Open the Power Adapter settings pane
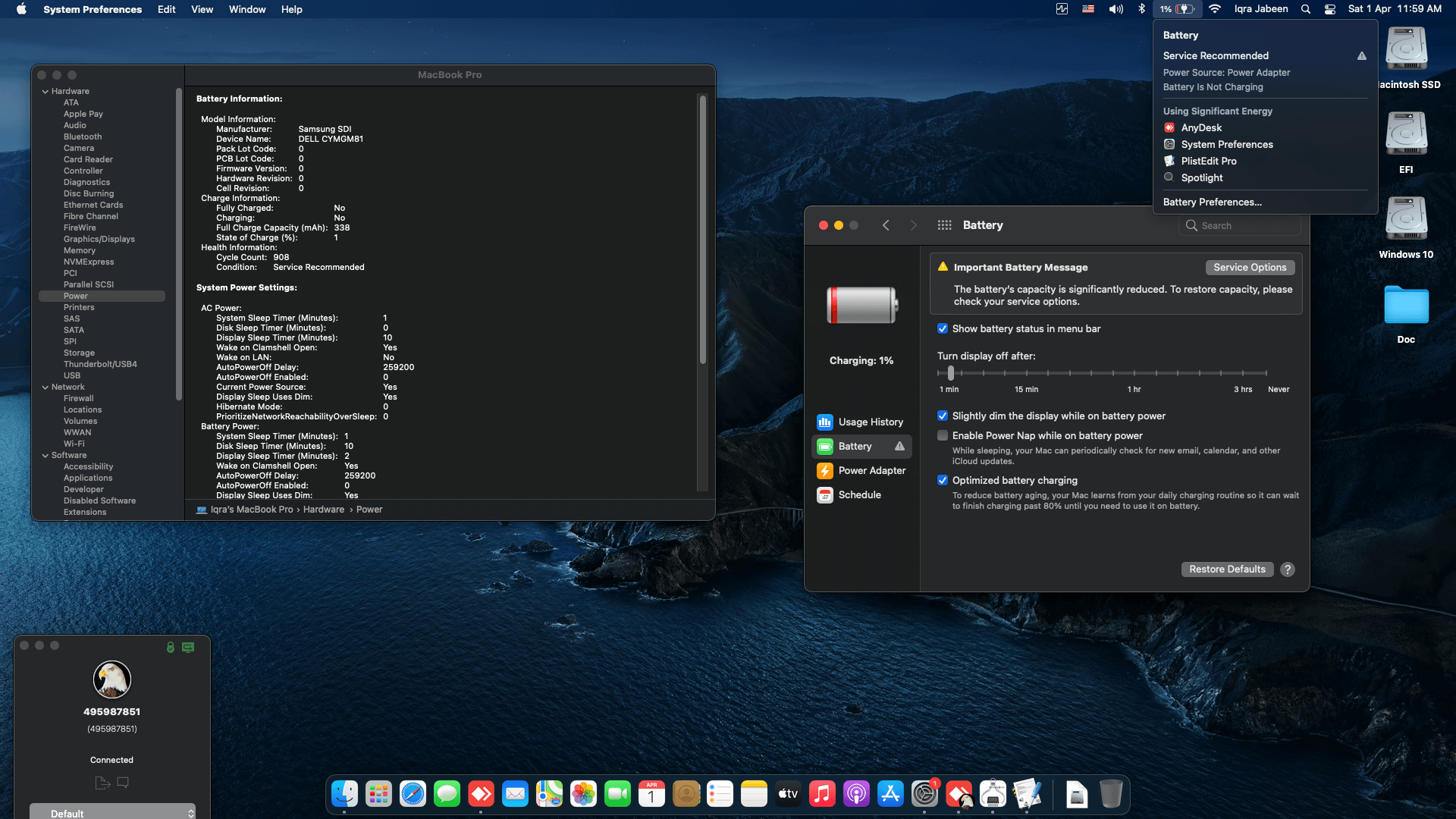 tap(871, 470)
